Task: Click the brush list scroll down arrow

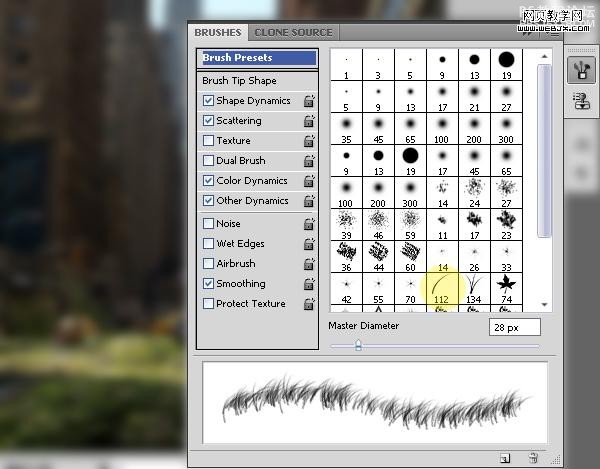Action: [545, 305]
